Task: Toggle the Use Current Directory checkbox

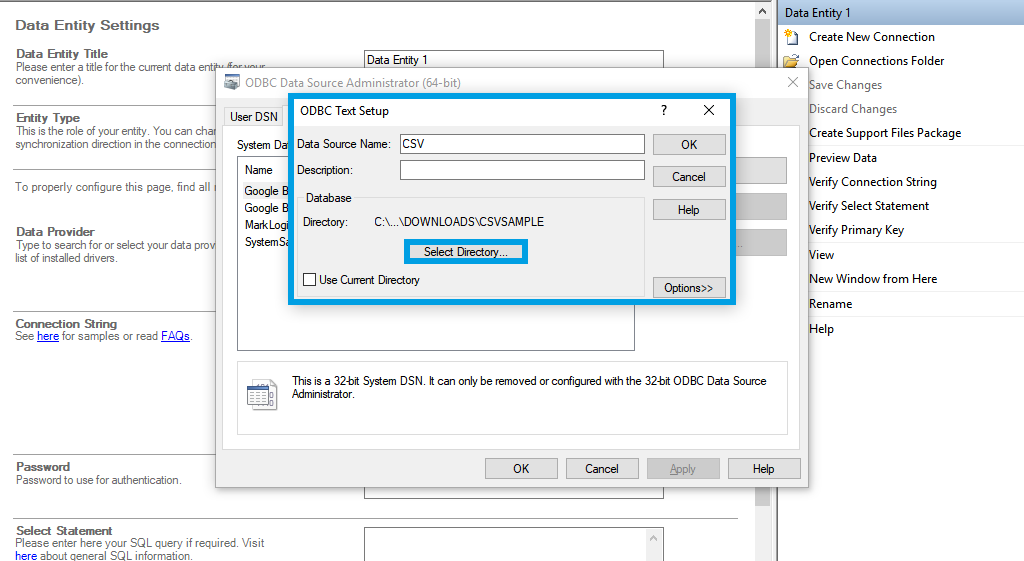Action: tap(310, 280)
